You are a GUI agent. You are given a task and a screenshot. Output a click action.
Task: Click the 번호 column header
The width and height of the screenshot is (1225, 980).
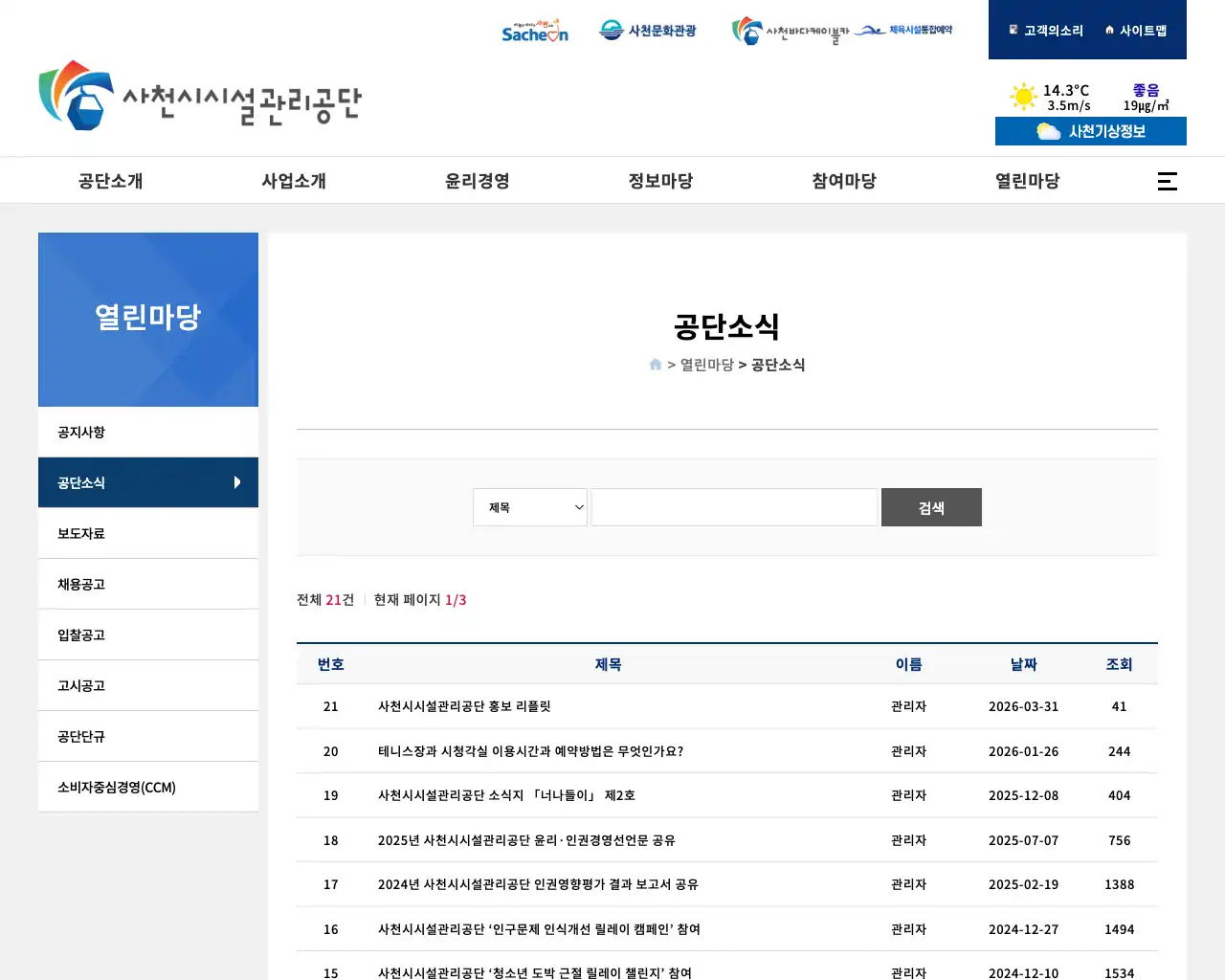click(x=331, y=664)
